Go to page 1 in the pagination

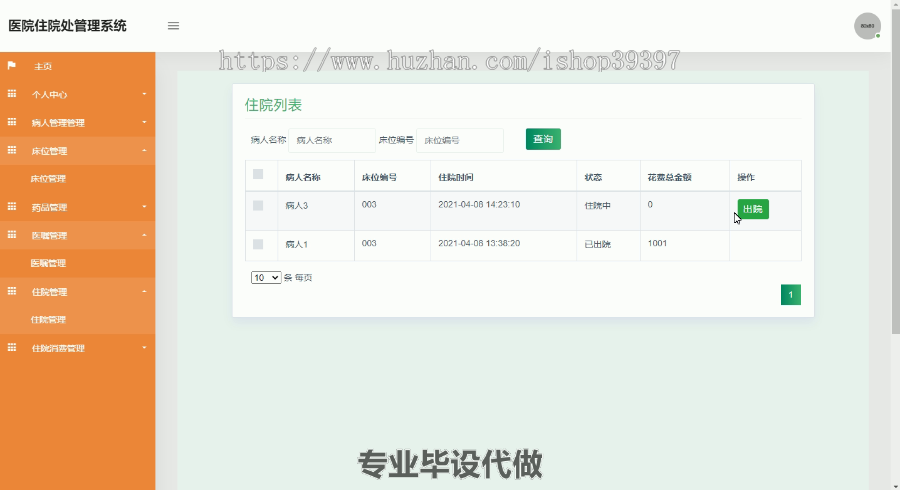[790, 295]
